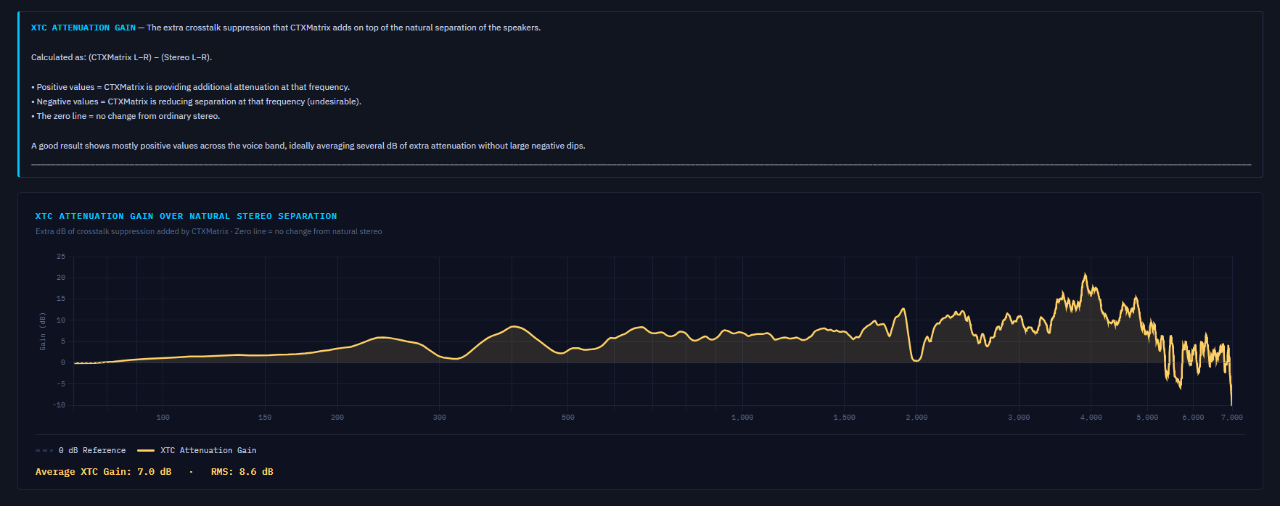Viewport: 1280px width, 506px height.
Task: Click the y-axis label 10
Action: pyautogui.click(x=61, y=320)
